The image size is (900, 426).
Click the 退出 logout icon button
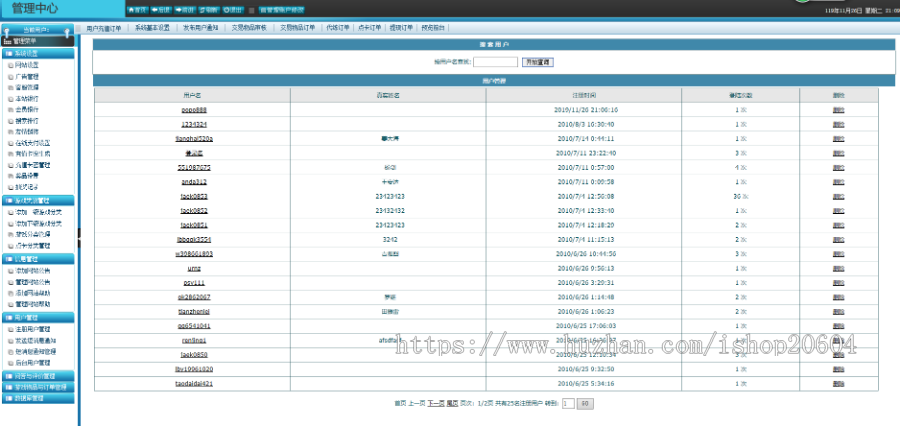pos(233,10)
